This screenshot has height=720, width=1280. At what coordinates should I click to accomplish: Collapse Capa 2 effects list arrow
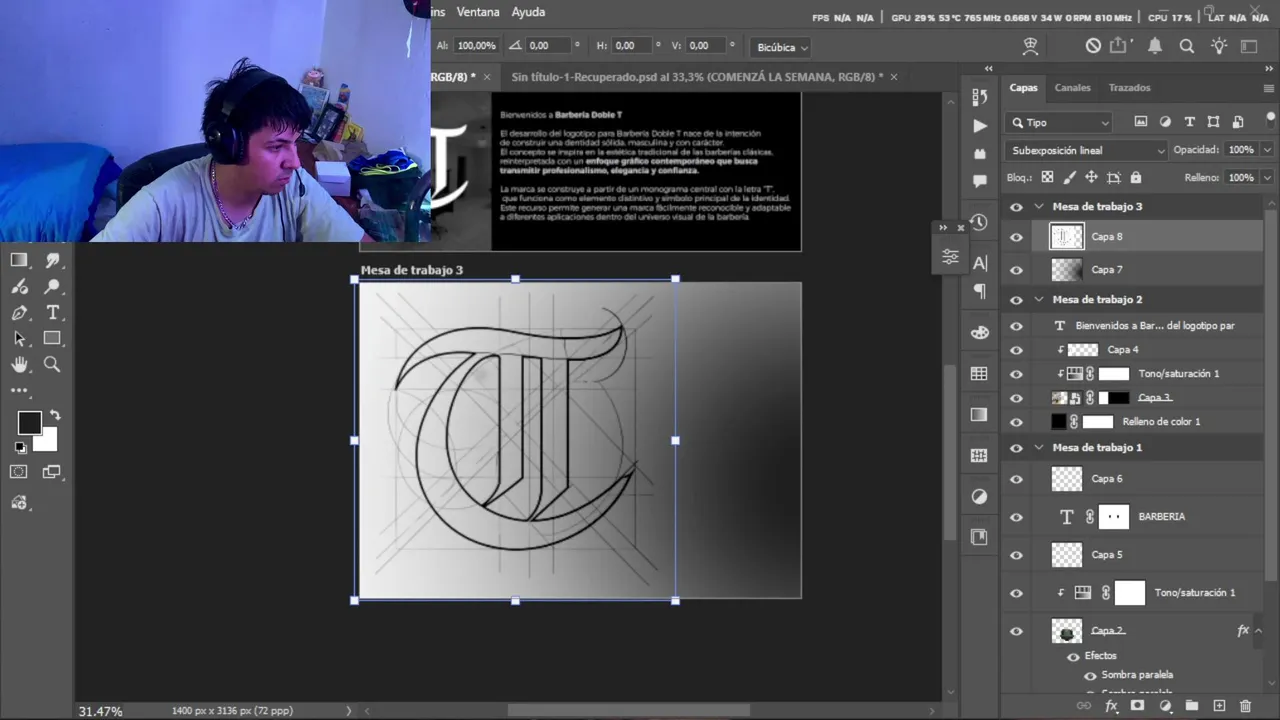[1258, 631]
